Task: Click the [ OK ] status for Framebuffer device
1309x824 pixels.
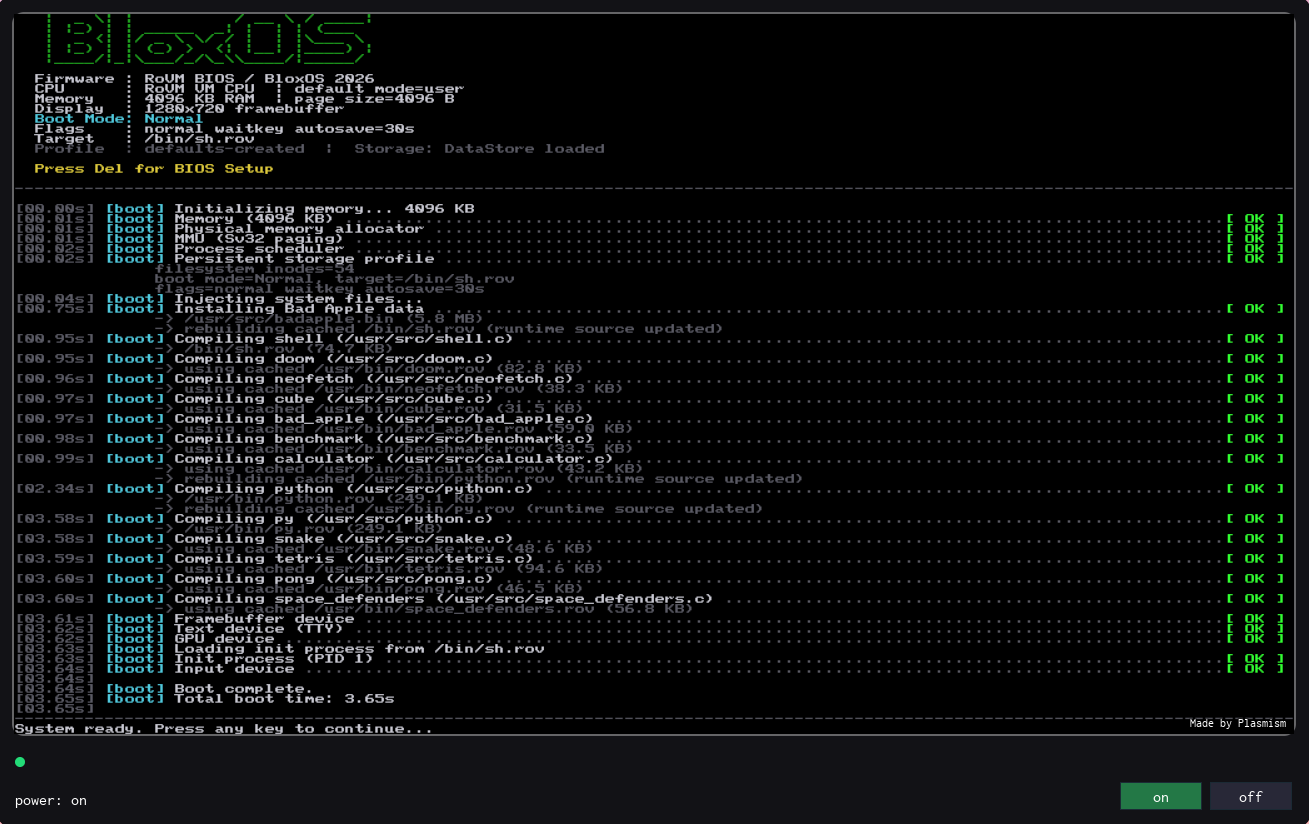Action: pos(1255,618)
